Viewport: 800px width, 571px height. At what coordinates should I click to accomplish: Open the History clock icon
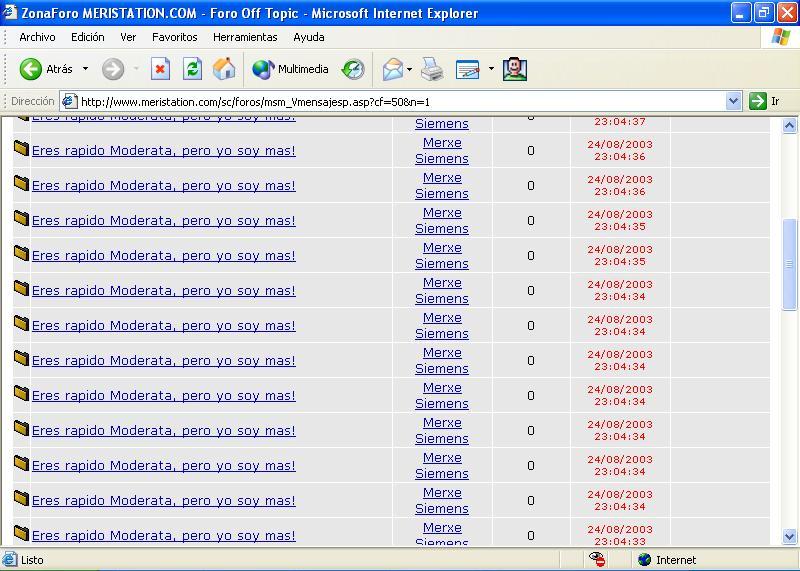coord(353,69)
